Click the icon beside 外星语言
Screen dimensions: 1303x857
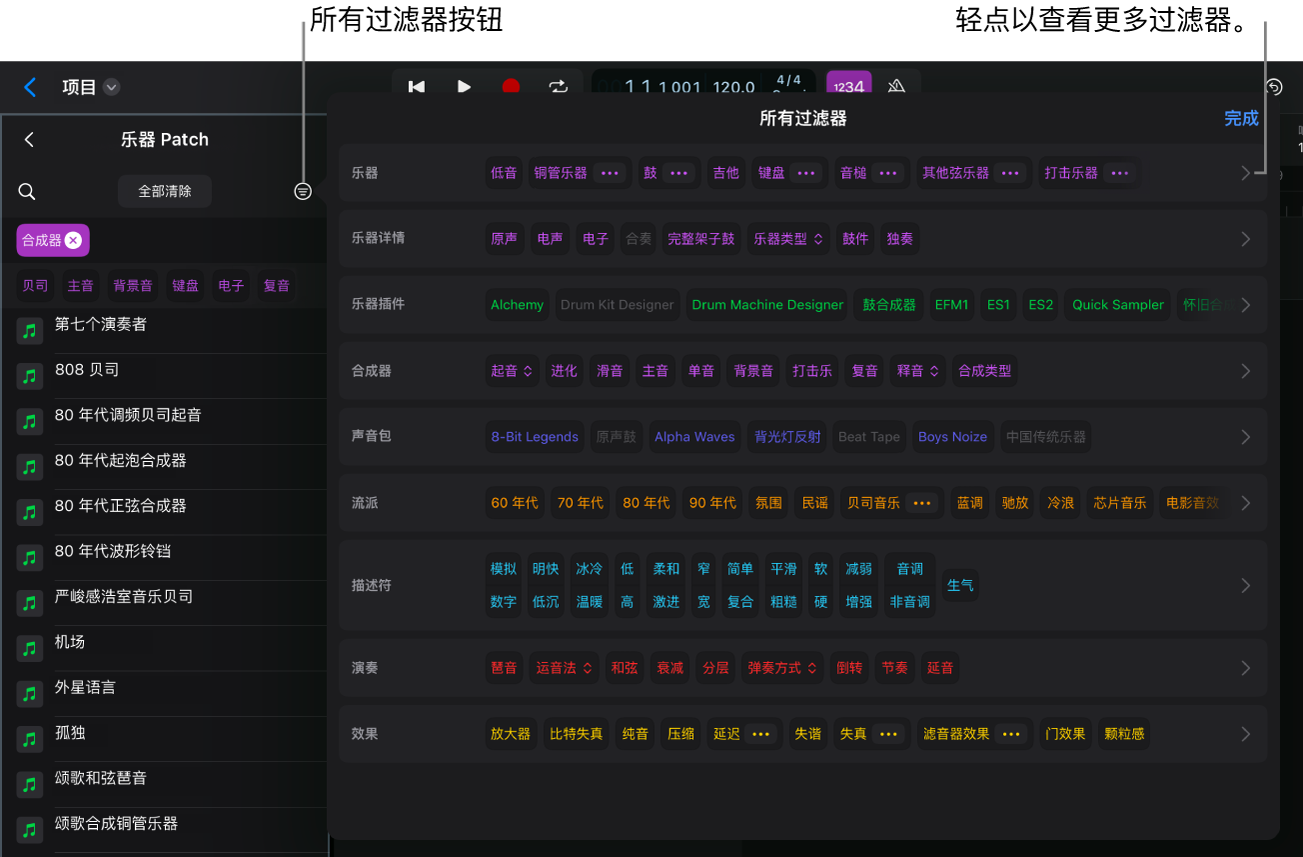[30, 693]
